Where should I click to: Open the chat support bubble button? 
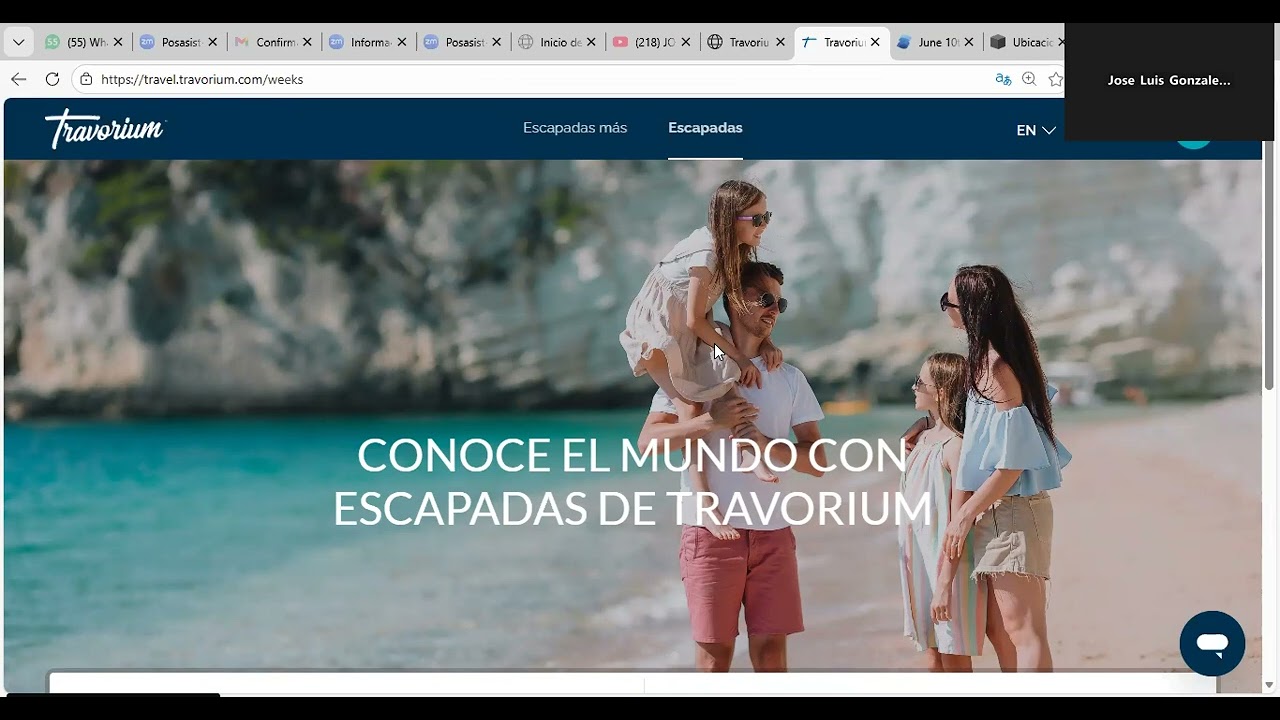1212,644
